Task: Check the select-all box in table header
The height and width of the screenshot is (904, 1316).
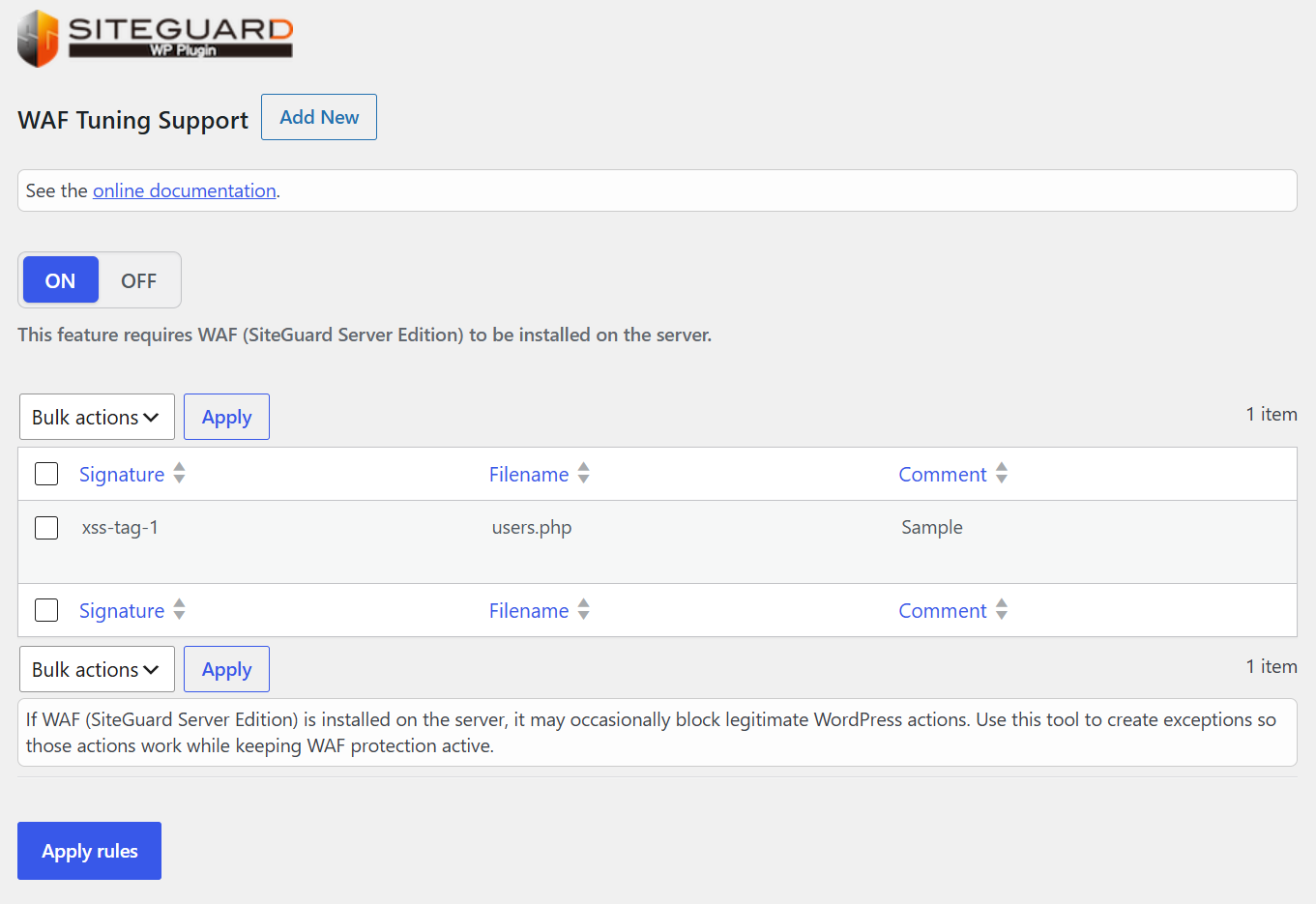Action: tap(46, 474)
